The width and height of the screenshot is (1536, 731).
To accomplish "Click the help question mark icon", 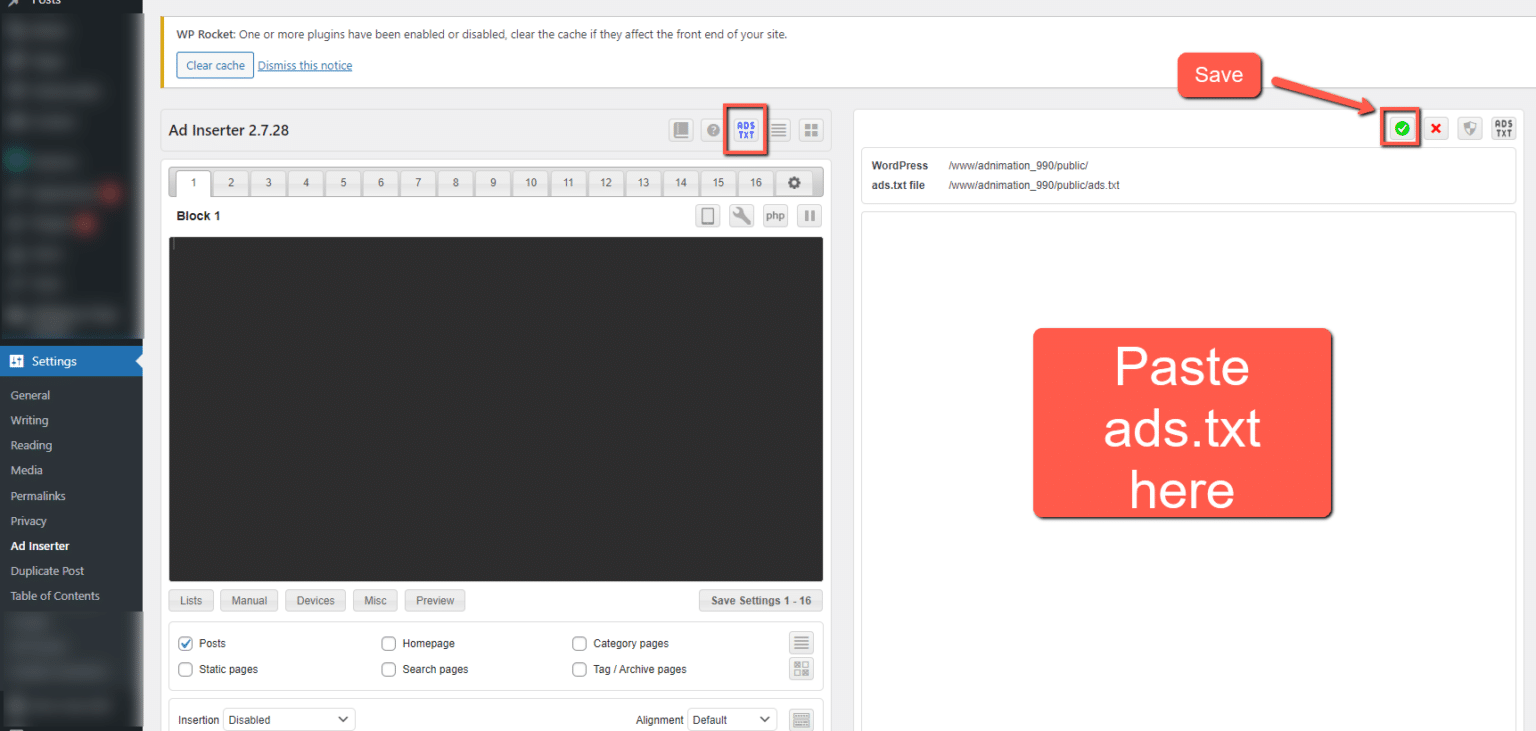I will pyautogui.click(x=713, y=129).
